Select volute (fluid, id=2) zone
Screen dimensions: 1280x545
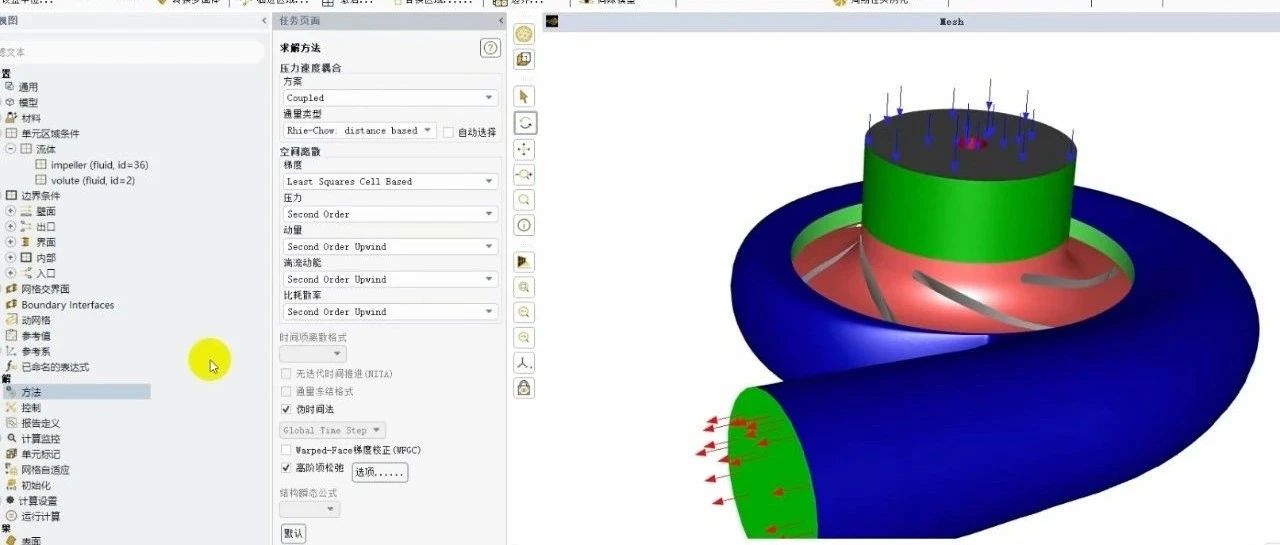tap(92, 181)
